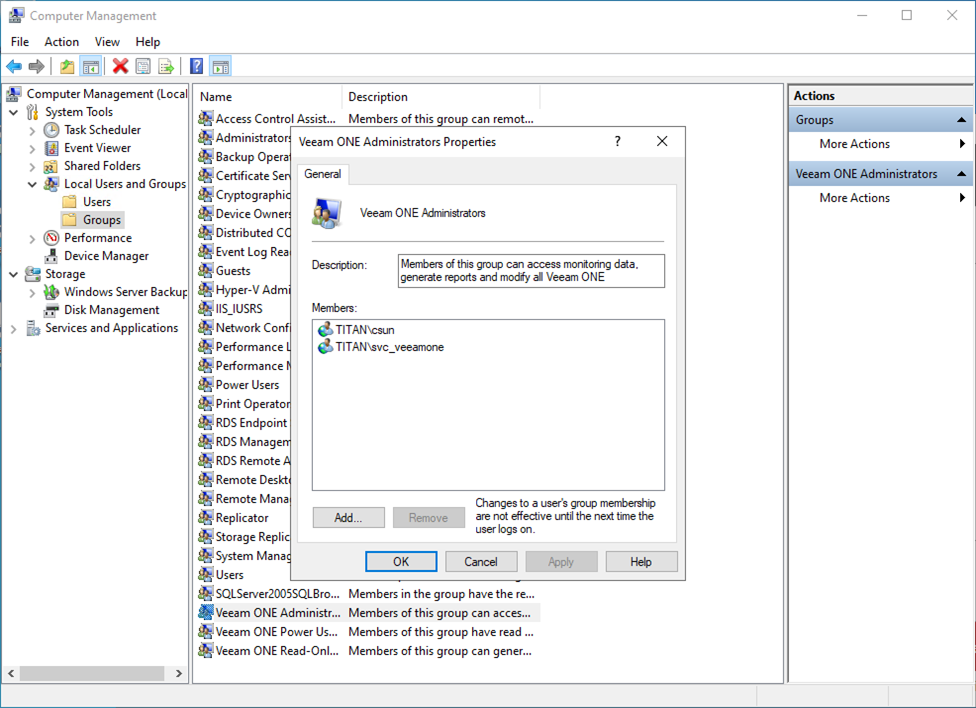Select Computer Management (Local) root node
The image size is (976, 708).
point(97,93)
